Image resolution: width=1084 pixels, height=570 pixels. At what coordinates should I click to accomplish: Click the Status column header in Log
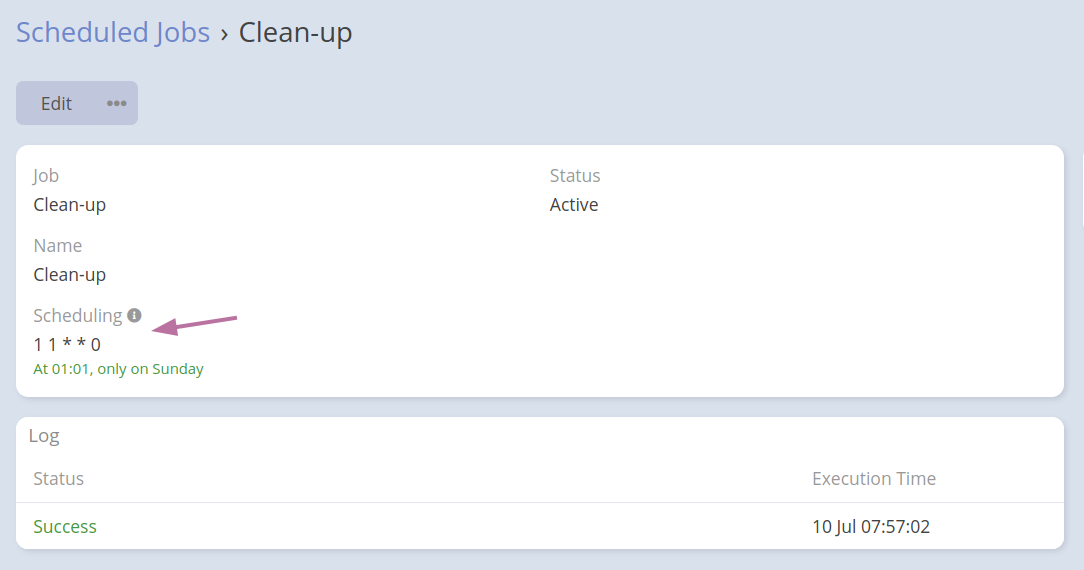coord(58,479)
